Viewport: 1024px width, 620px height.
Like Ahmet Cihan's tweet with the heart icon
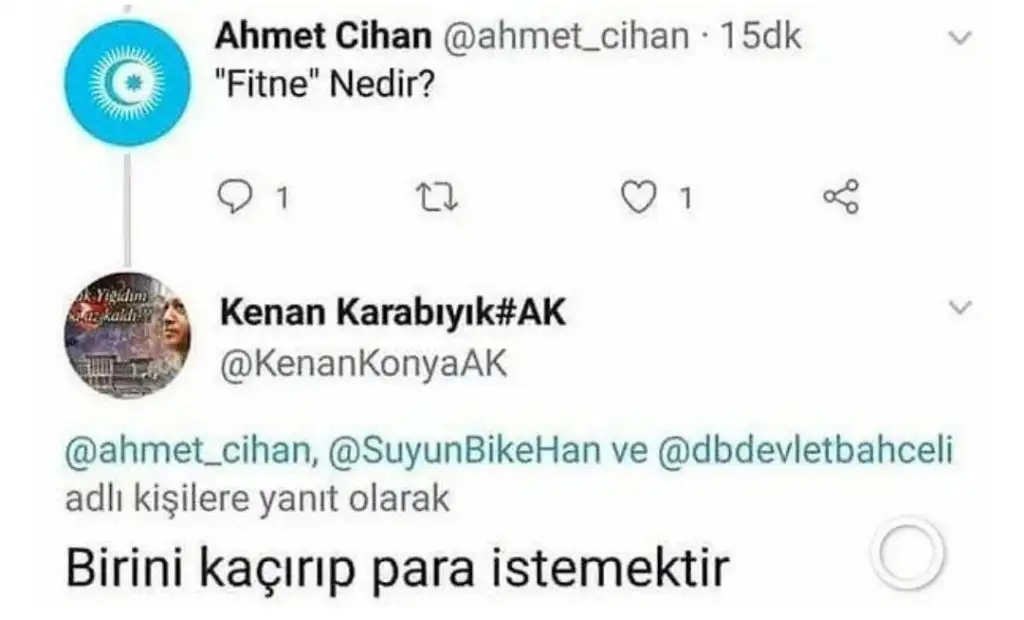(637, 198)
